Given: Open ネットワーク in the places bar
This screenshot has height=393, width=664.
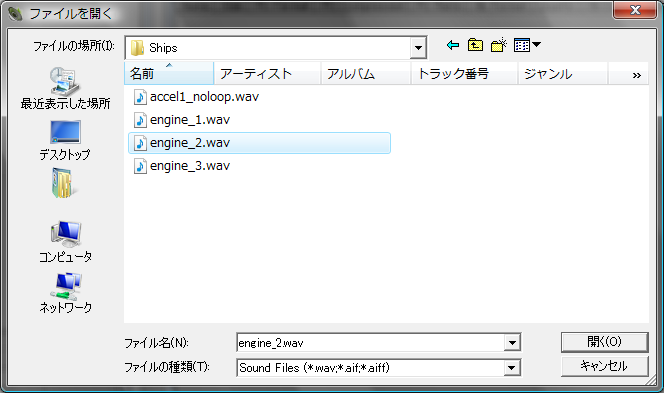Looking at the screenshot, I should 65,293.
